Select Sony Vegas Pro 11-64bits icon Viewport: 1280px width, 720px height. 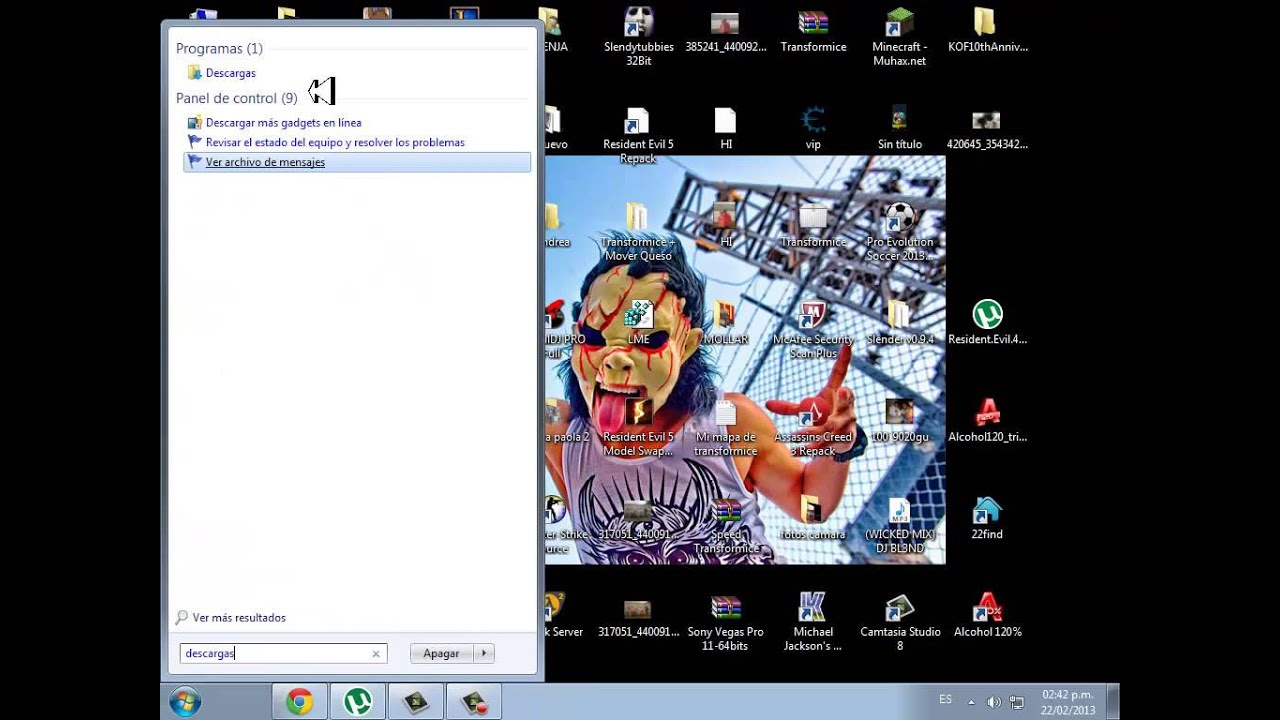pyautogui.click(x=726, y=622)
